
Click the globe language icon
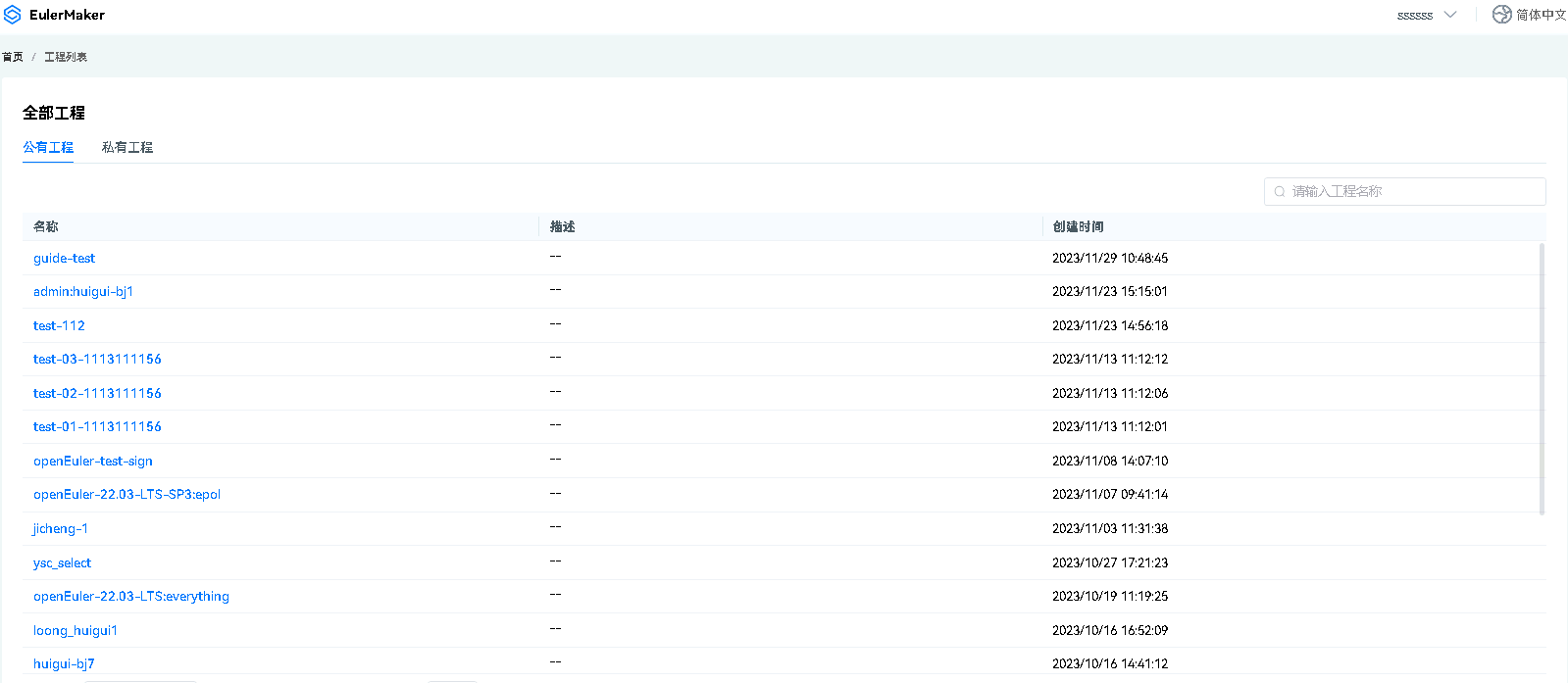(1501, 15)
